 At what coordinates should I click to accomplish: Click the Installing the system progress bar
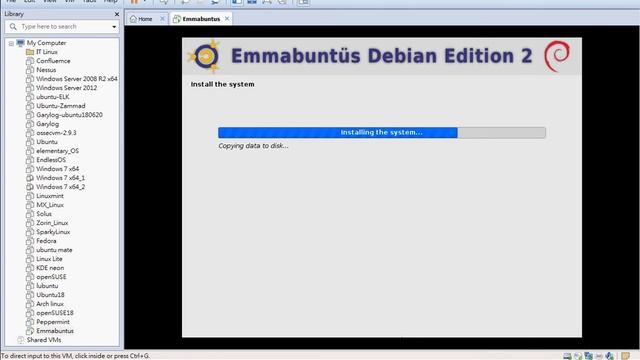382,132
